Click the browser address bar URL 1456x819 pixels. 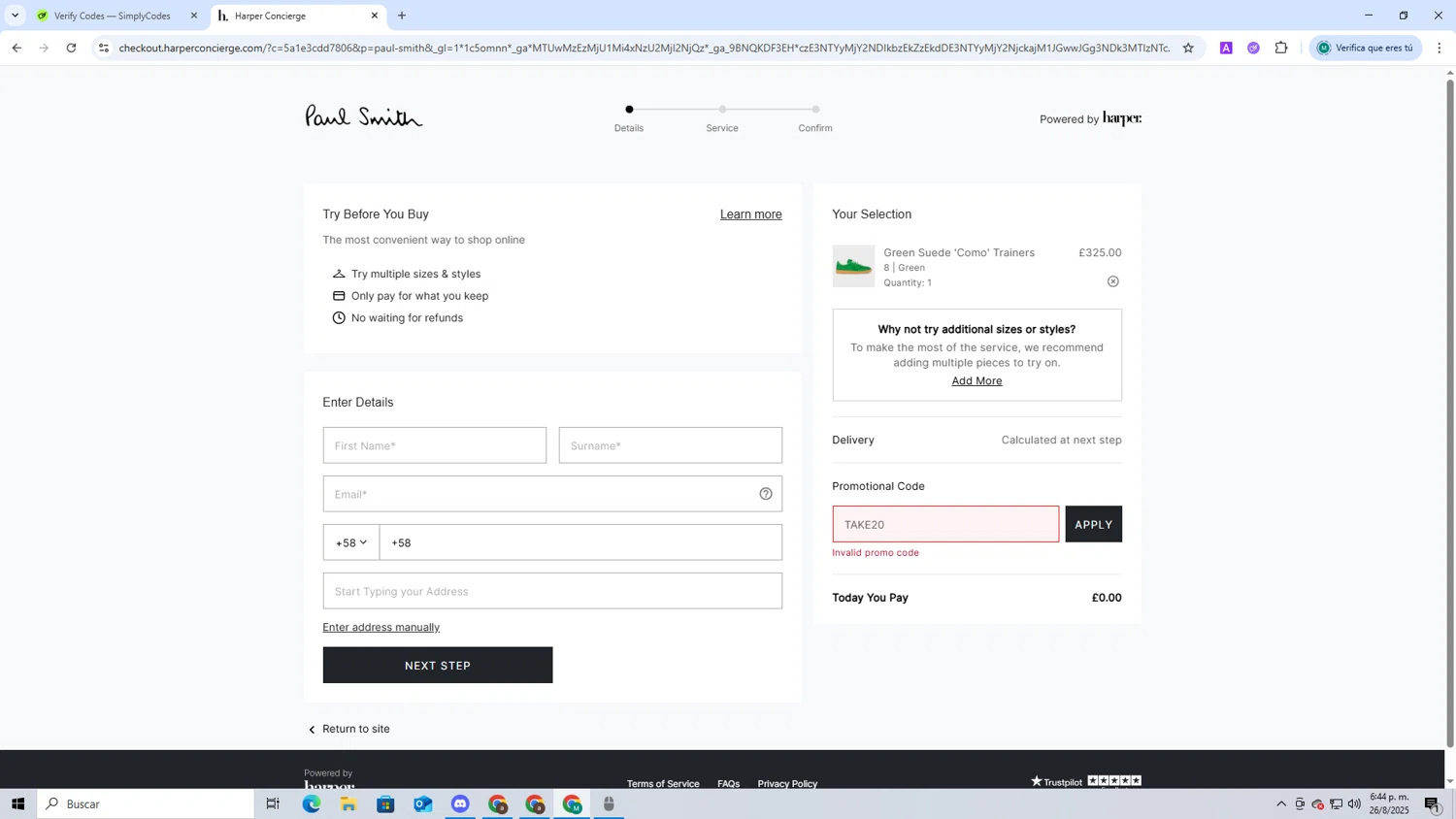tap(644, 48)
